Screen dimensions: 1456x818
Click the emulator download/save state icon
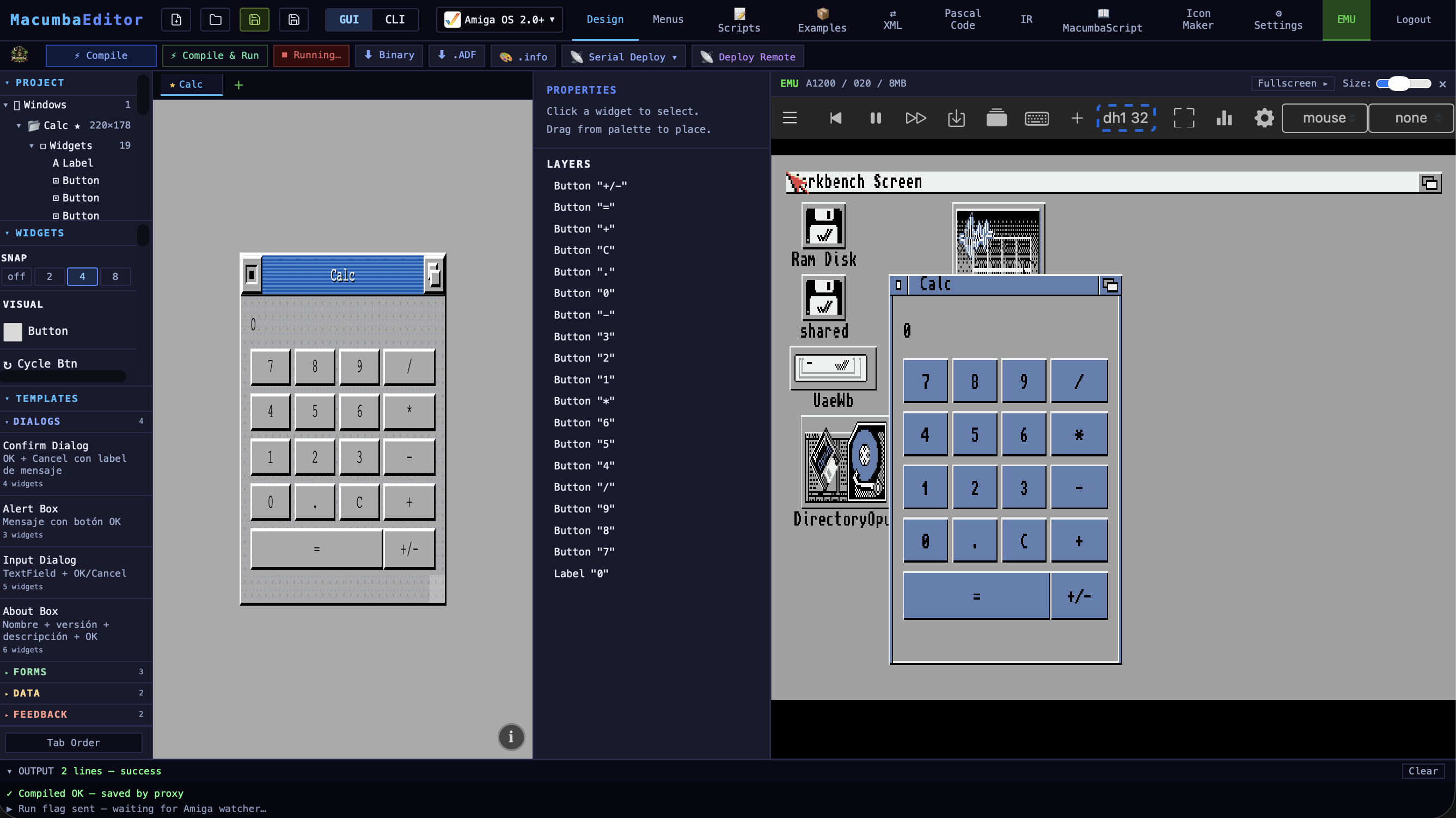click(x=956, y=118)
